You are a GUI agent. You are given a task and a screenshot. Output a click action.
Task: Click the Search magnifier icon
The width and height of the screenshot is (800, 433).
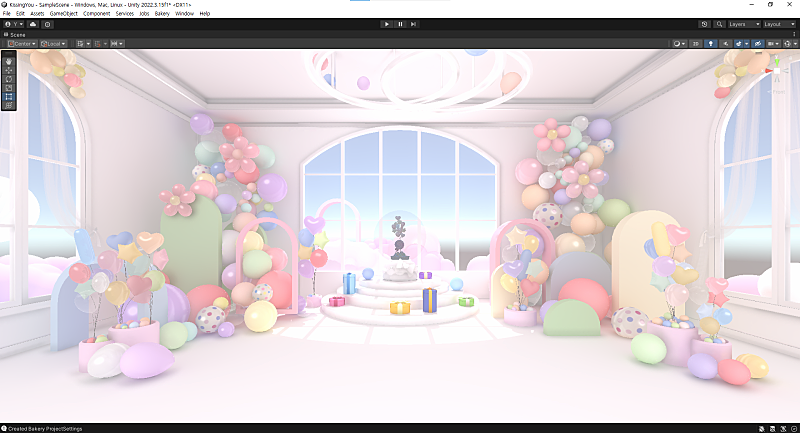pyautogui.click(x=717, y=24)
